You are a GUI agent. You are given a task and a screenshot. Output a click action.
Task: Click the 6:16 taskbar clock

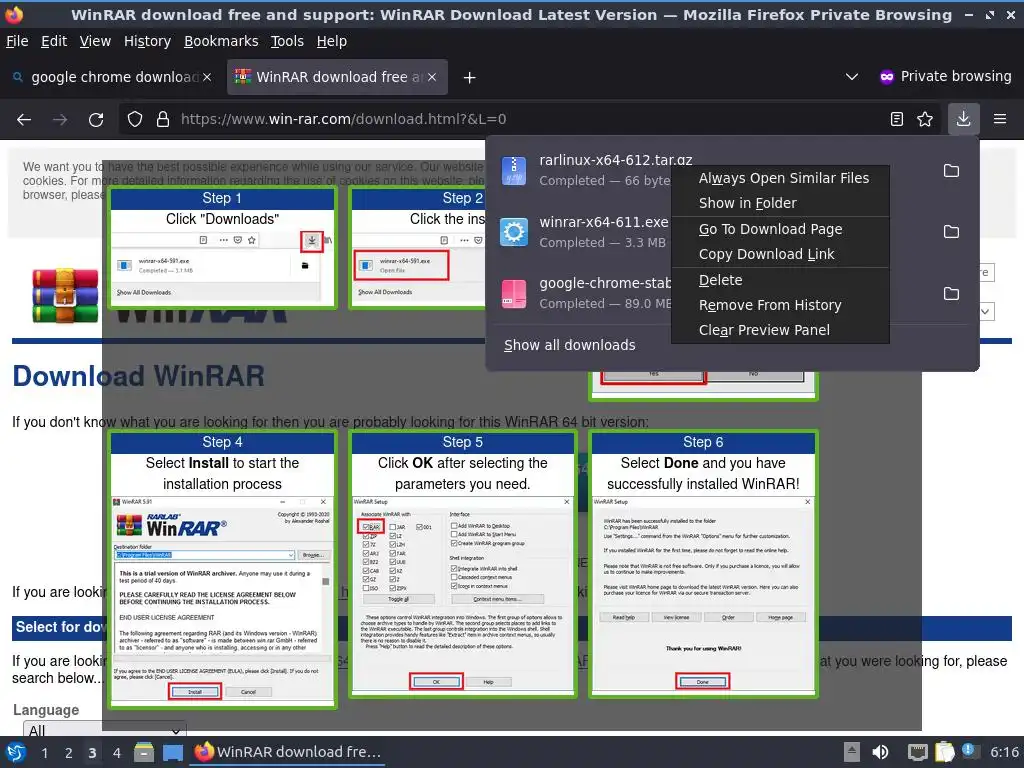tap(1004, 752)
